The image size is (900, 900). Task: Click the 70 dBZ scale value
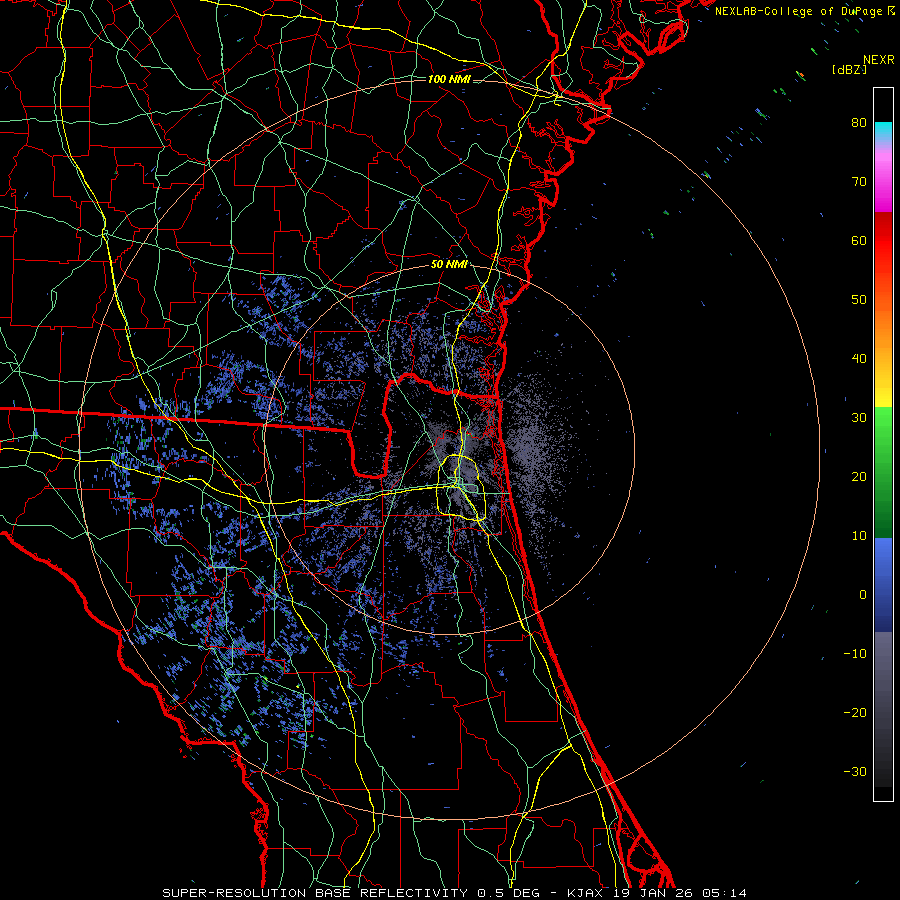[859, 181]
